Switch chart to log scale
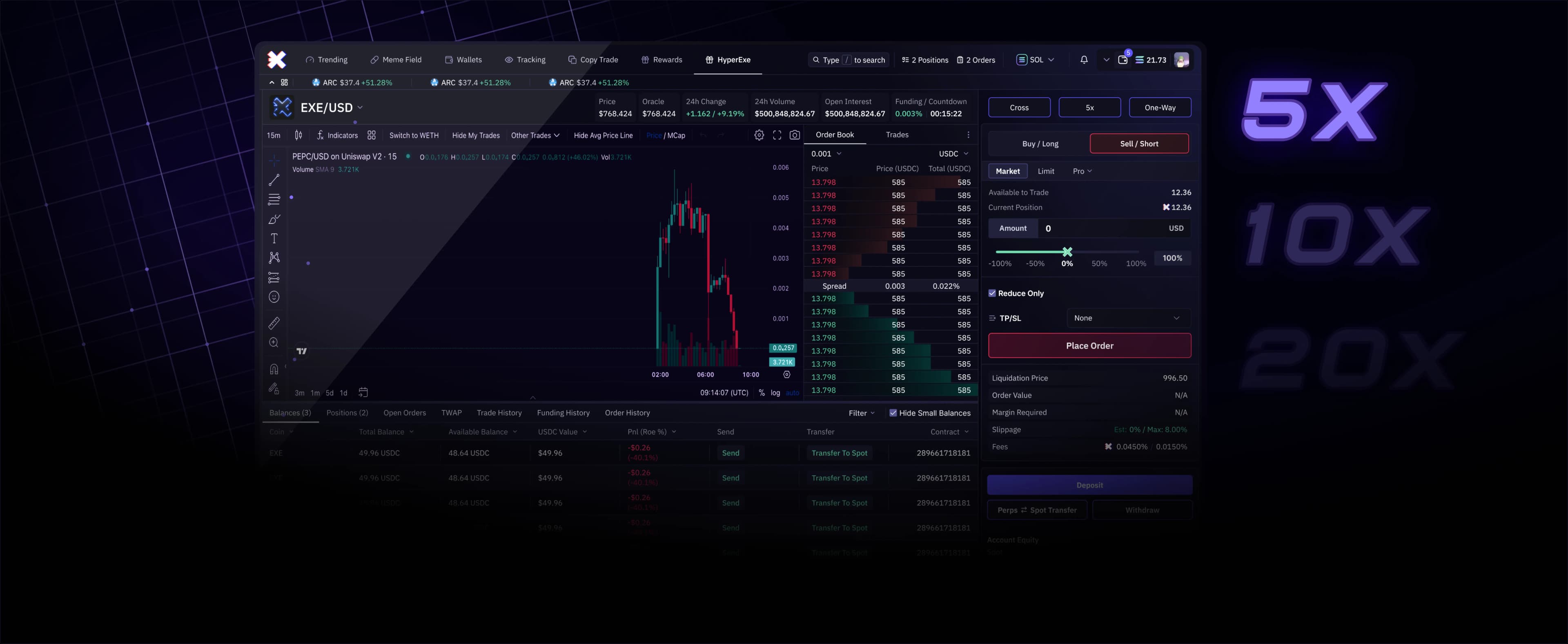1568x644 pixels. tap(775, 393)
